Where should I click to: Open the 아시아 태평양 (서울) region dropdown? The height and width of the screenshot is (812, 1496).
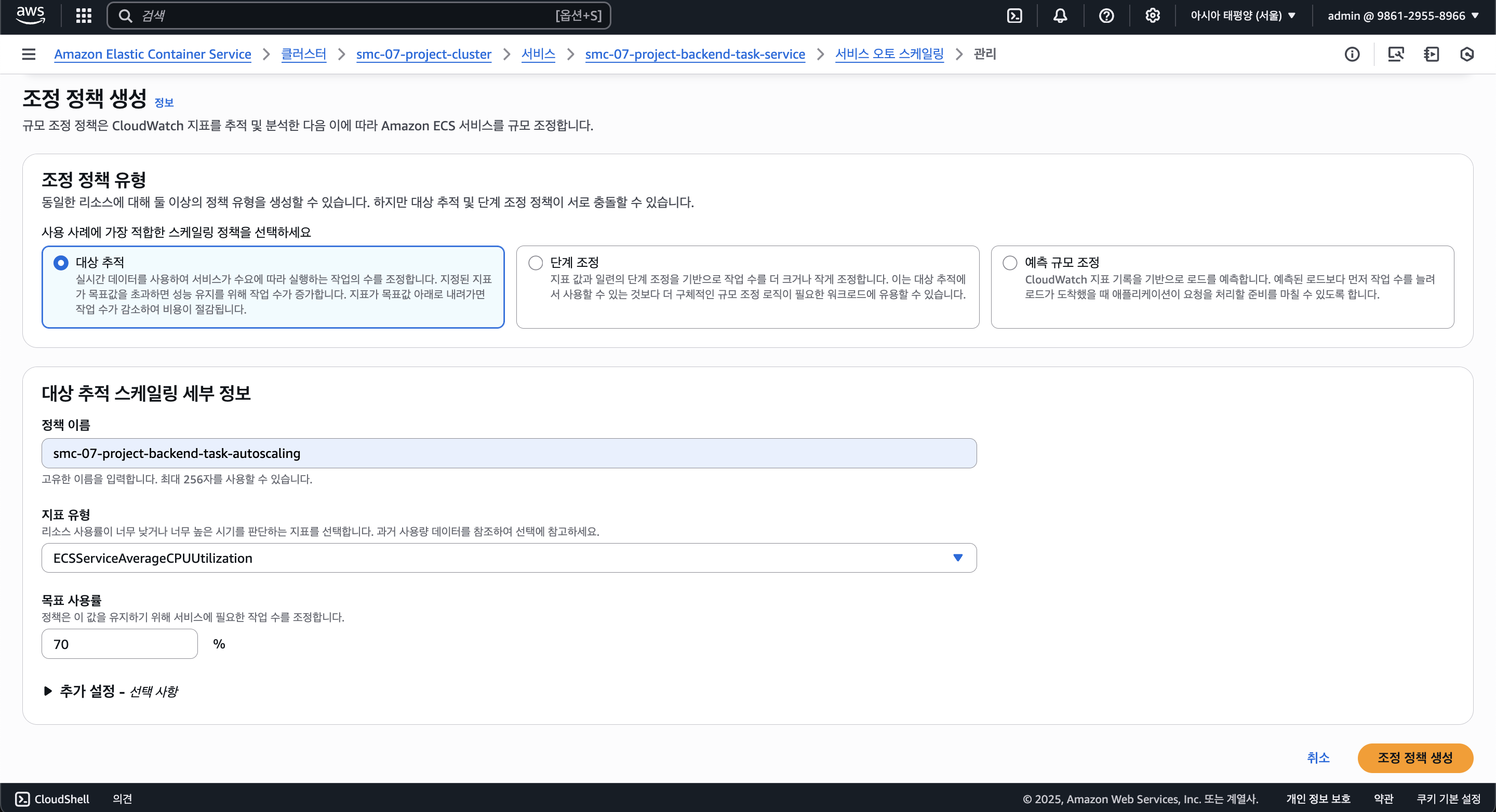point(1243,16)
